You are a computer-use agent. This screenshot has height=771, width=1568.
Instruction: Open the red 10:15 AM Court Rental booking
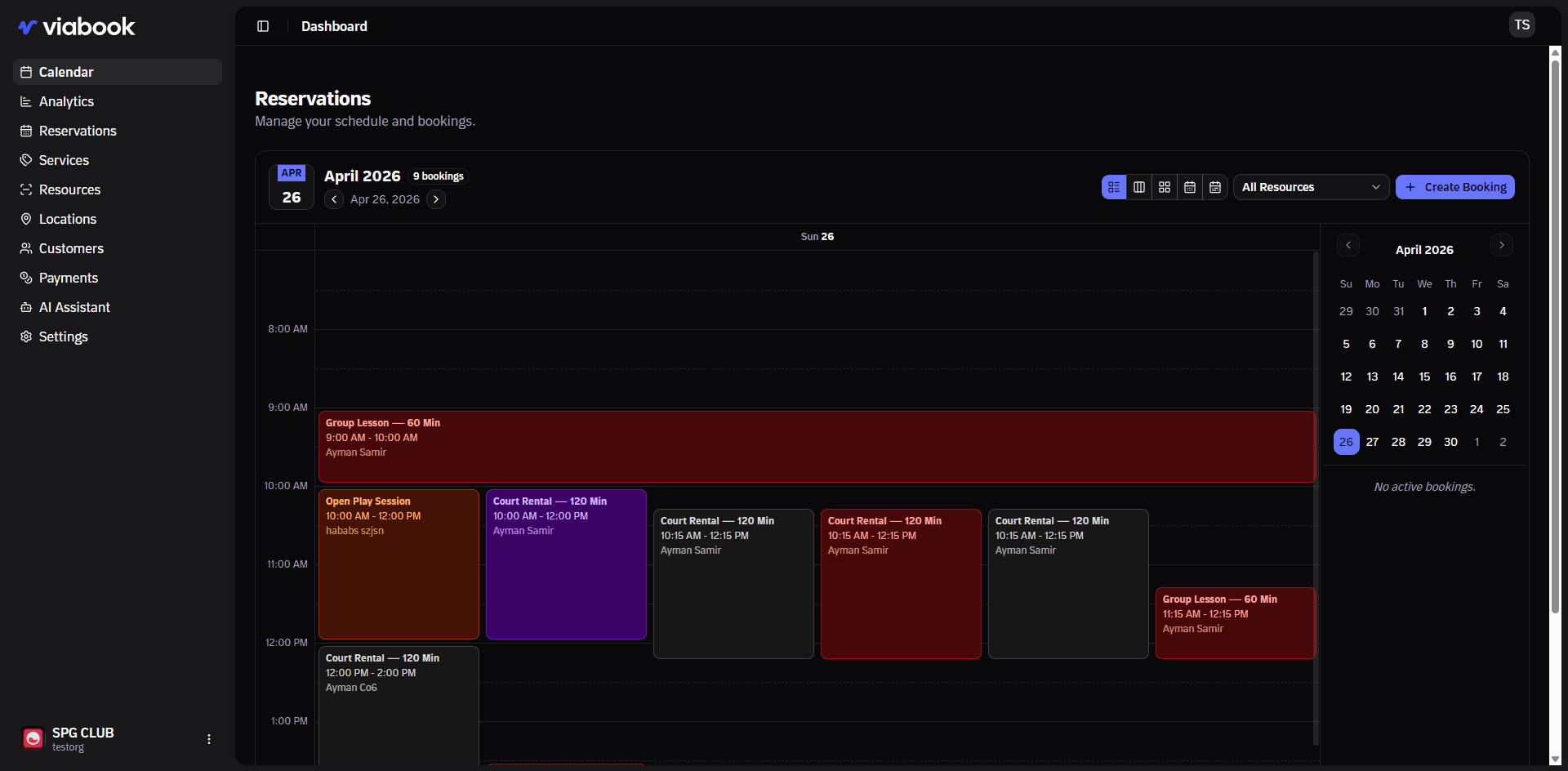click(901, 584)
